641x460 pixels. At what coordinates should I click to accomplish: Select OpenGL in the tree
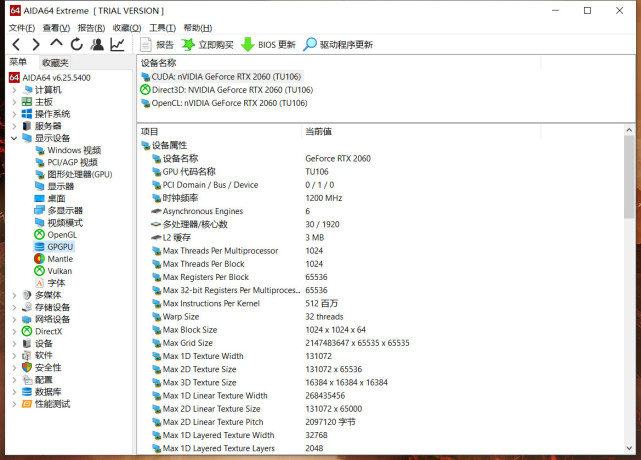coord(56,235)
